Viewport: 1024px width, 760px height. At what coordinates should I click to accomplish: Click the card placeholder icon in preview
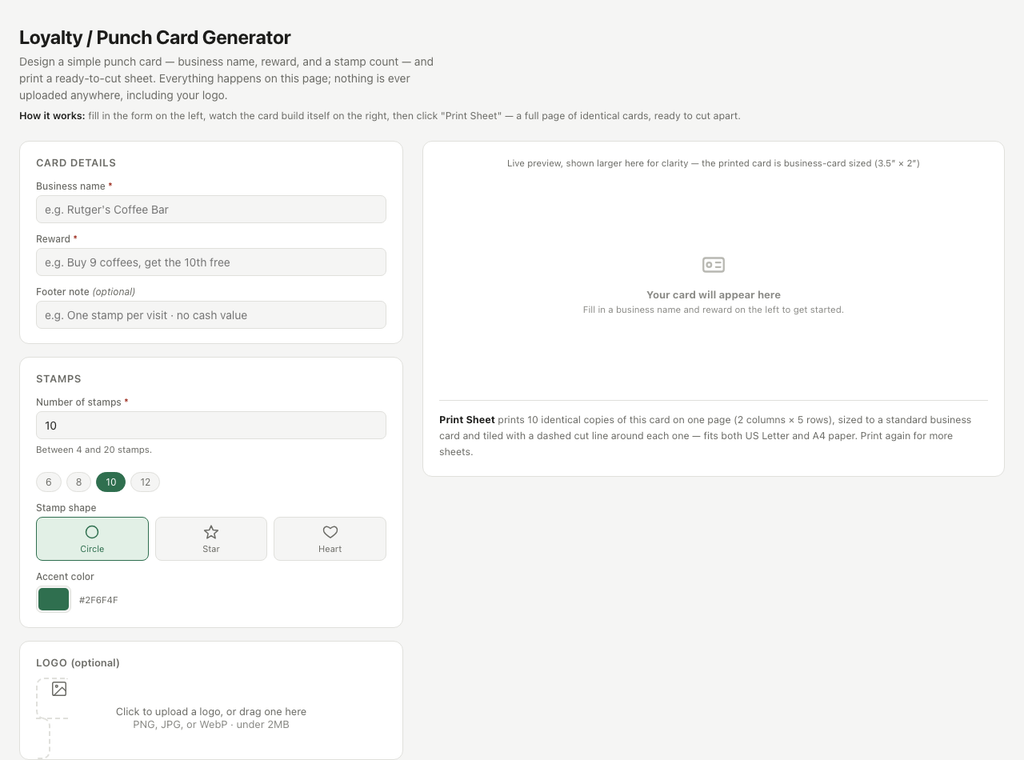coord(713,265)
